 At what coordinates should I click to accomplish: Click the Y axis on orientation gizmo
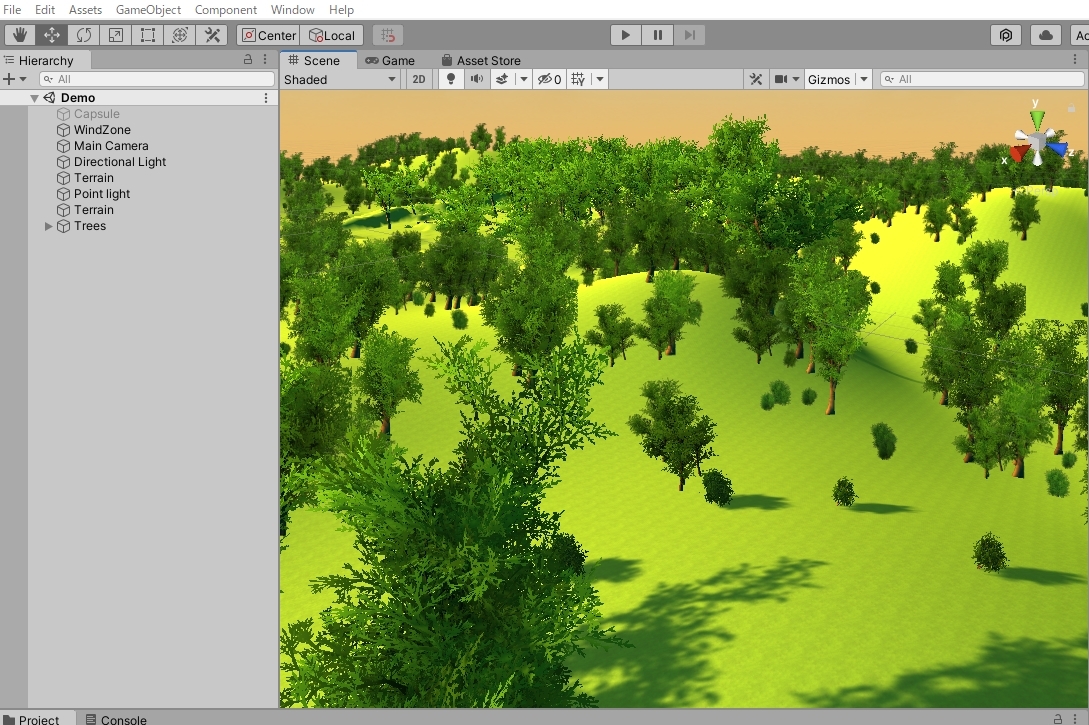click(1036, 117)
